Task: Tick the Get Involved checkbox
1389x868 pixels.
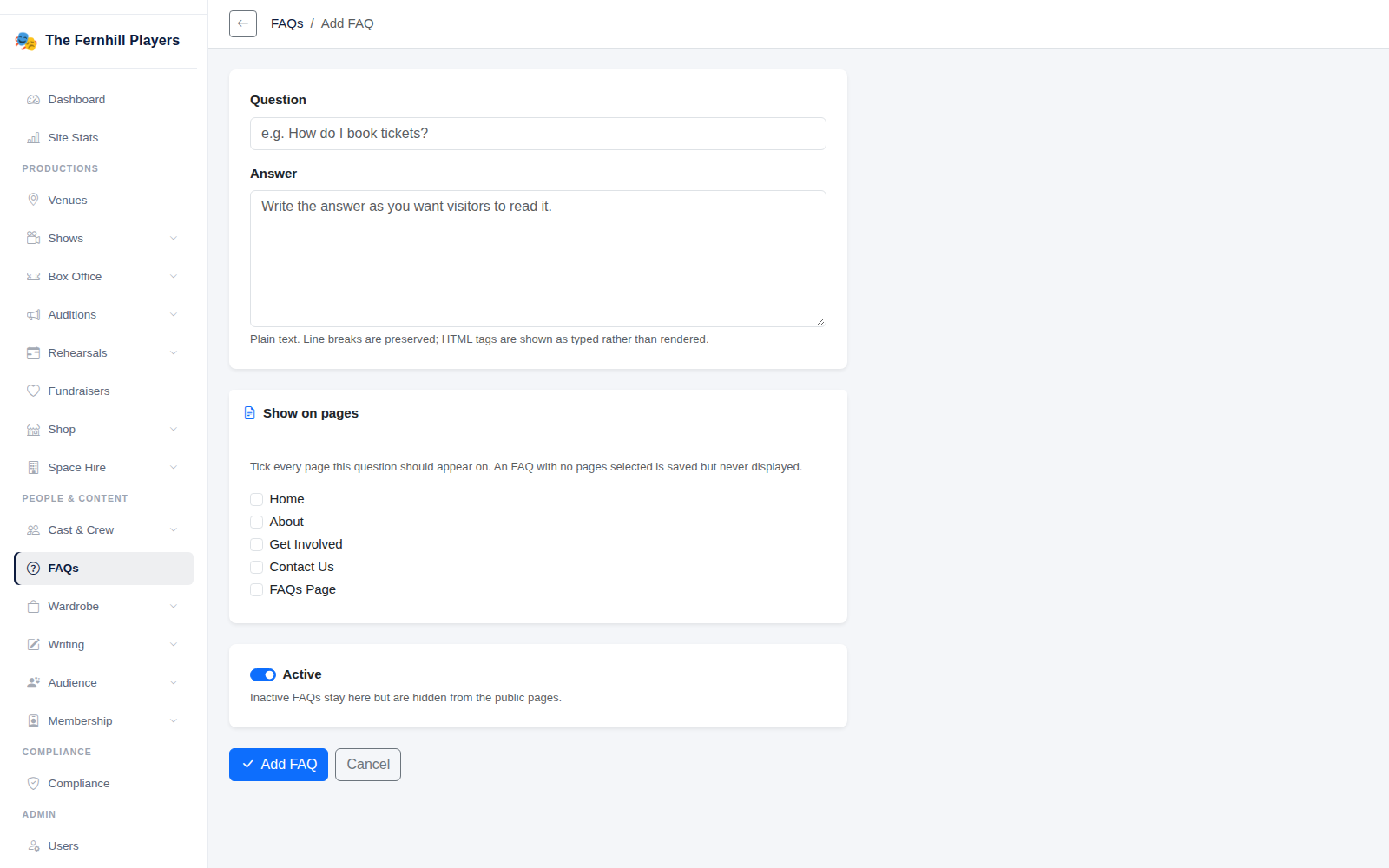Action: coord(256,544)
